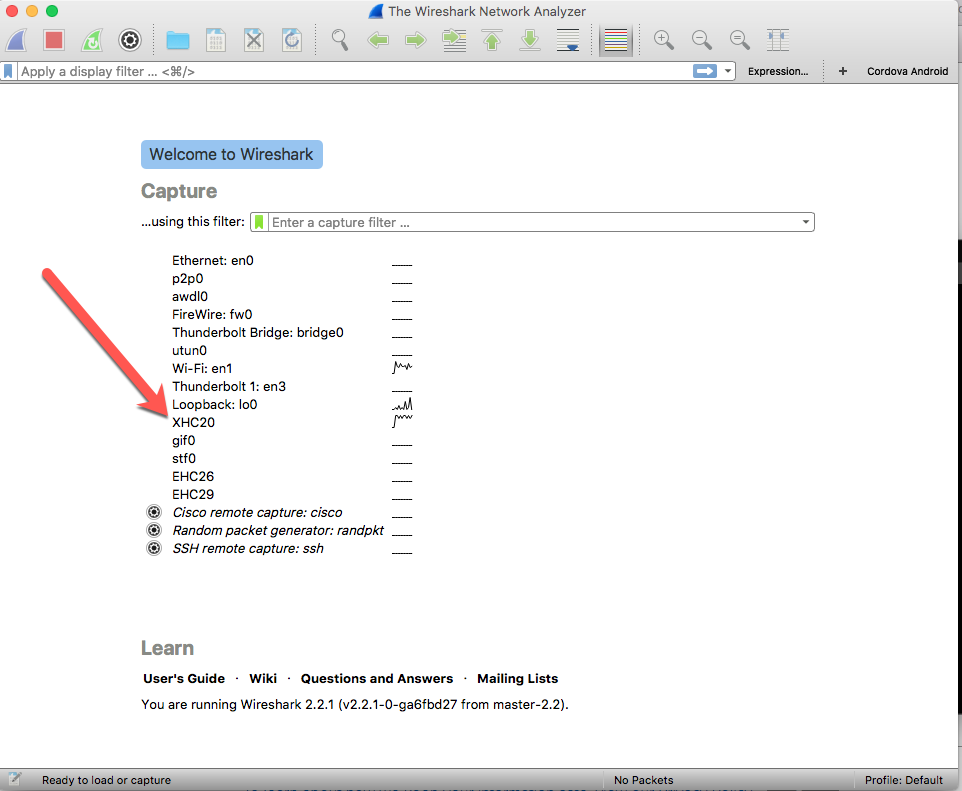The width and height of the screenshot is (962, 791).
Task: Select the EHC26 interface
Action: pos(193,477)
